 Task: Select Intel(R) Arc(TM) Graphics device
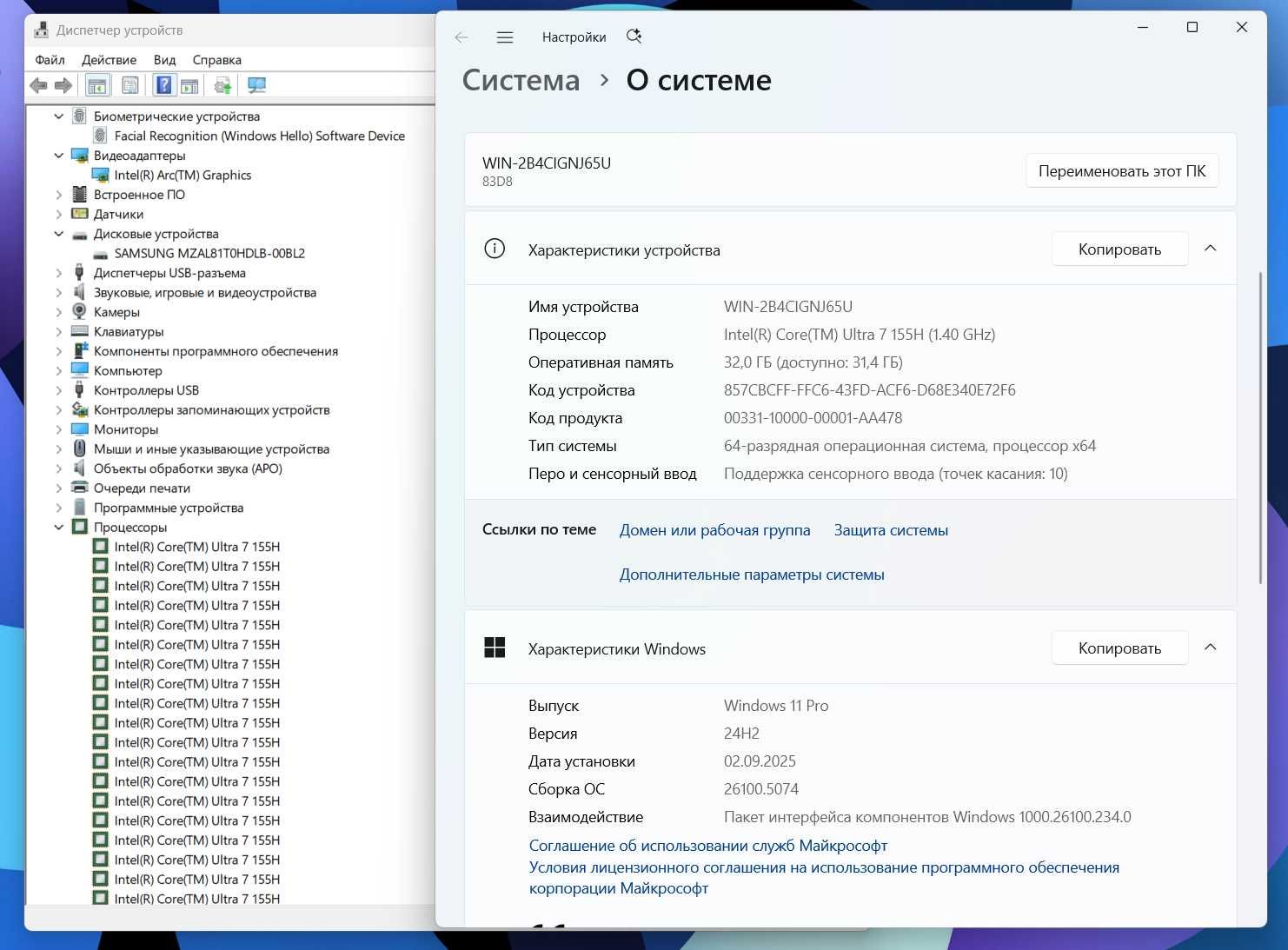pos(183,175)
